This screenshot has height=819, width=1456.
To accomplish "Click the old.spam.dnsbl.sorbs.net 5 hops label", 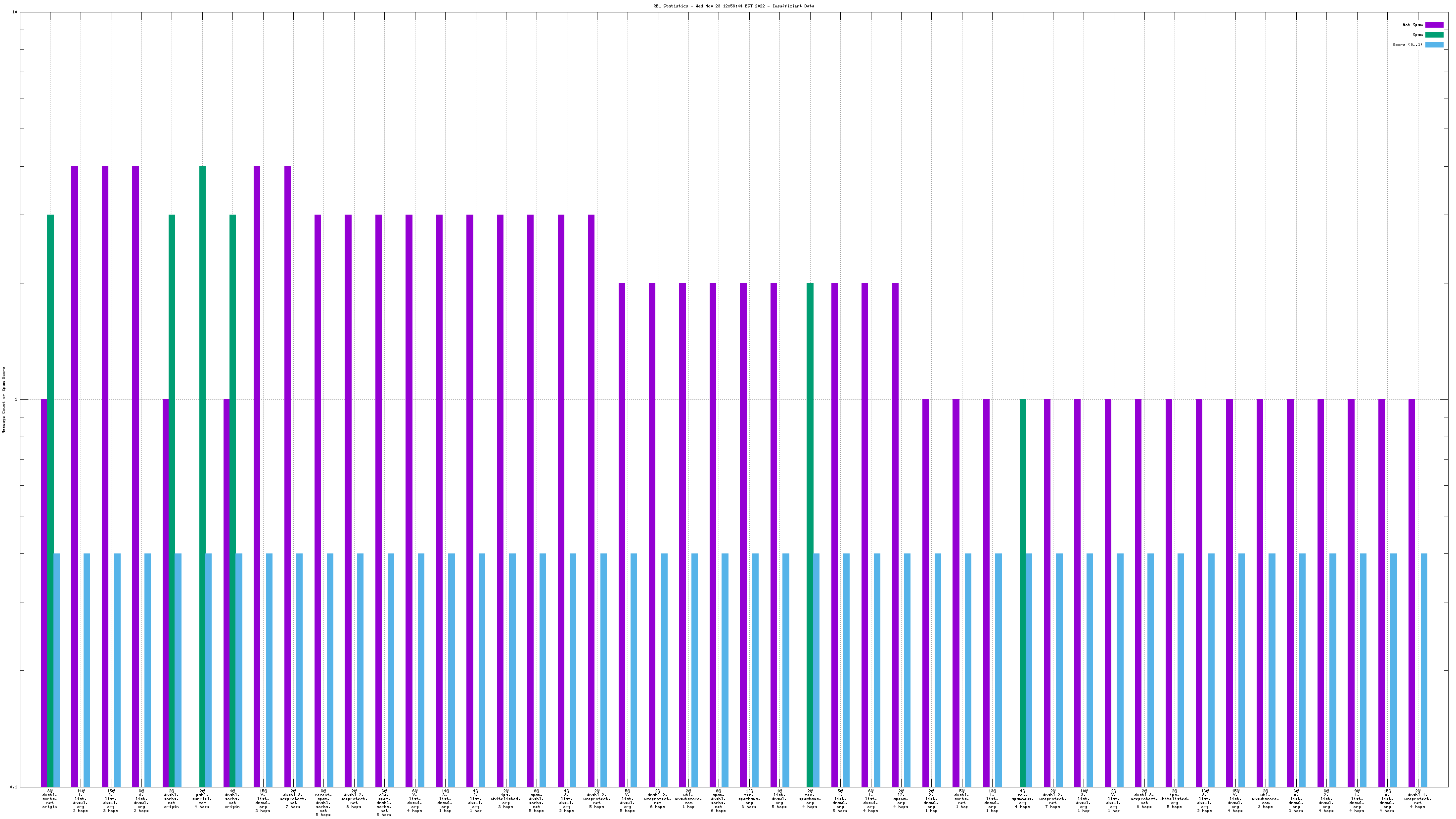I will click(384, 803).
